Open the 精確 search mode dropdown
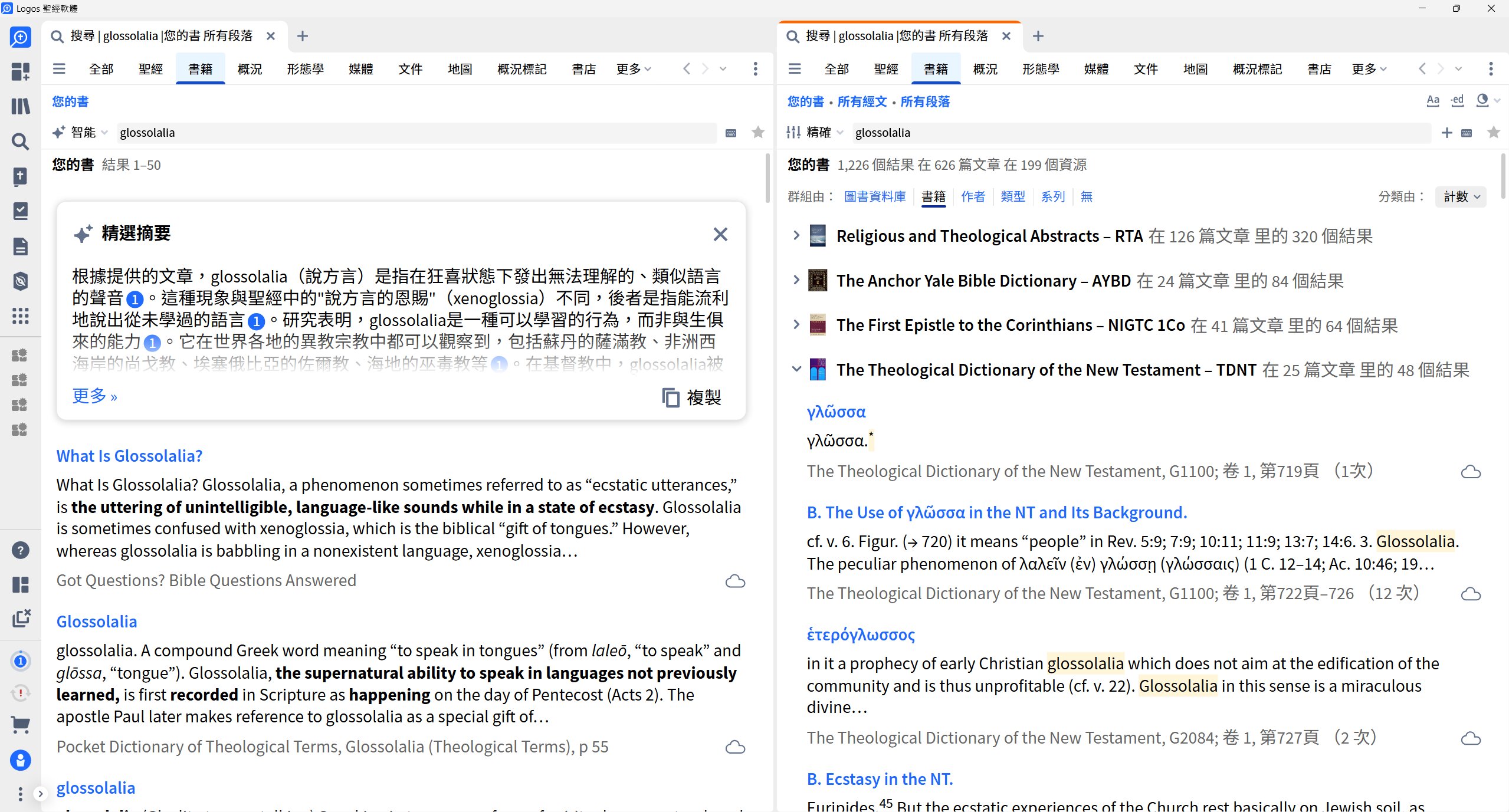The height and width of the screenshot is (812, 1509). click(x=815, y=133)
